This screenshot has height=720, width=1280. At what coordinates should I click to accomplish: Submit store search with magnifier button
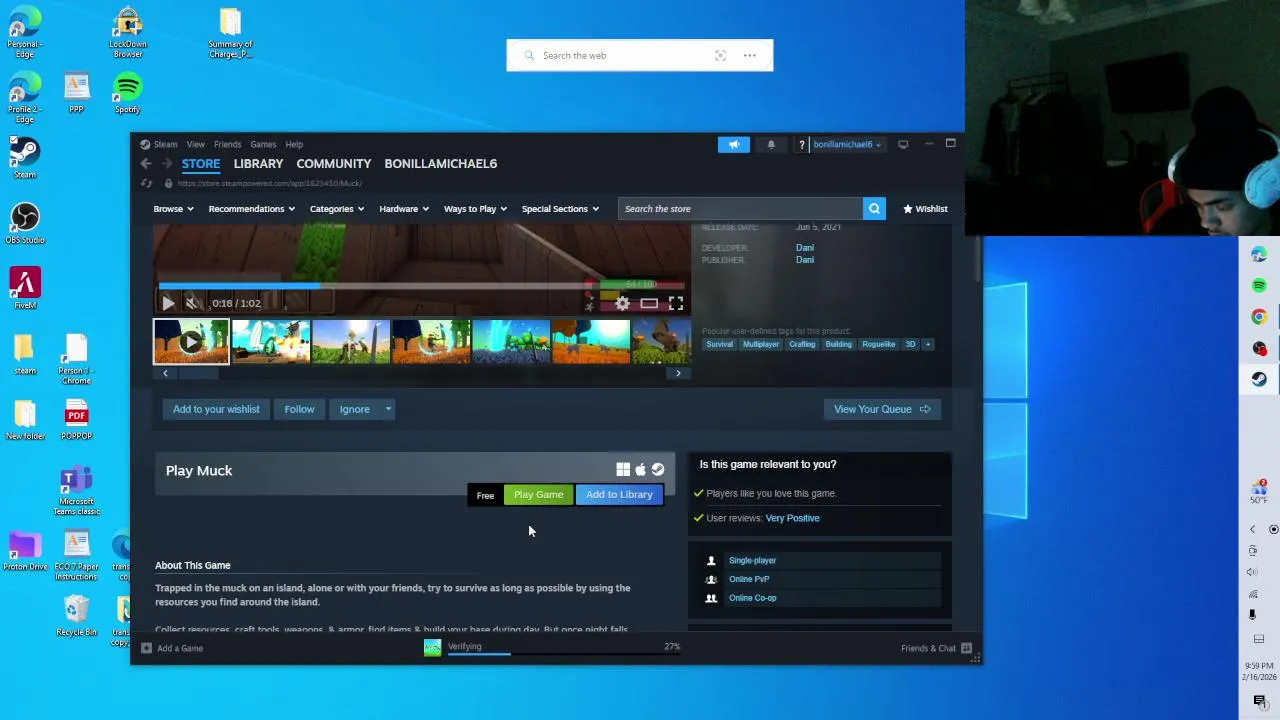[x=874, y=209]
